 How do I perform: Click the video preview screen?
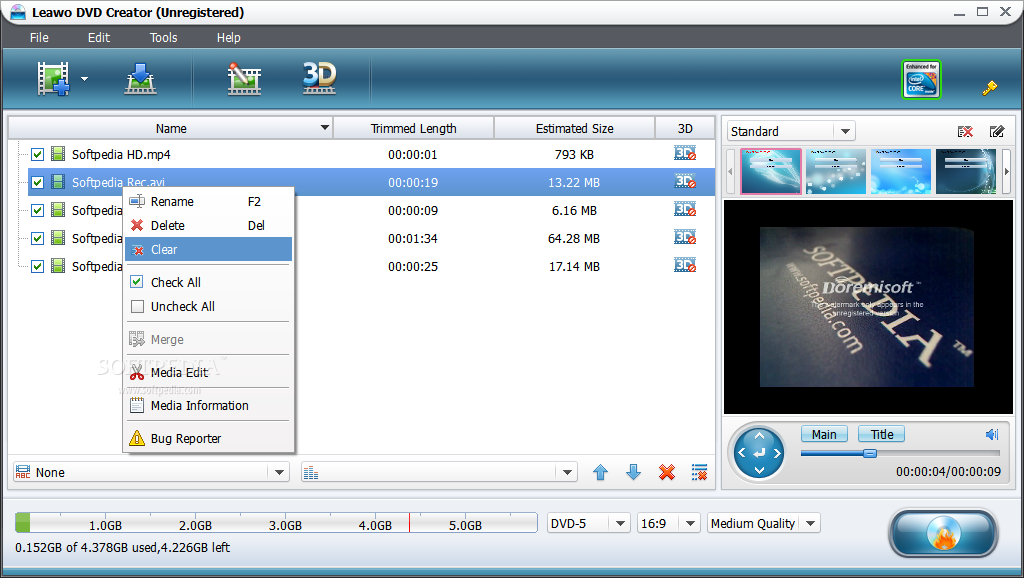point(868,306)
